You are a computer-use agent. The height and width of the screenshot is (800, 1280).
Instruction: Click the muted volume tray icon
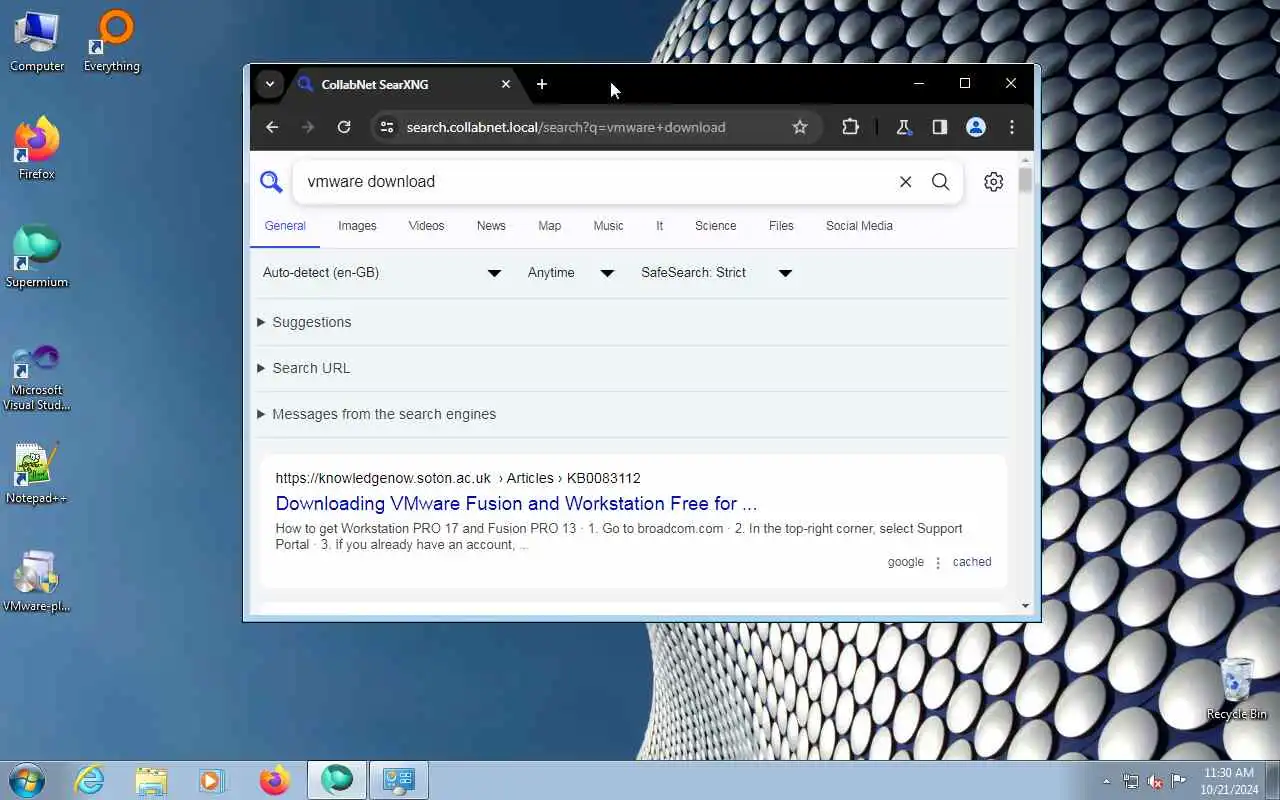tap(1155, 781)
